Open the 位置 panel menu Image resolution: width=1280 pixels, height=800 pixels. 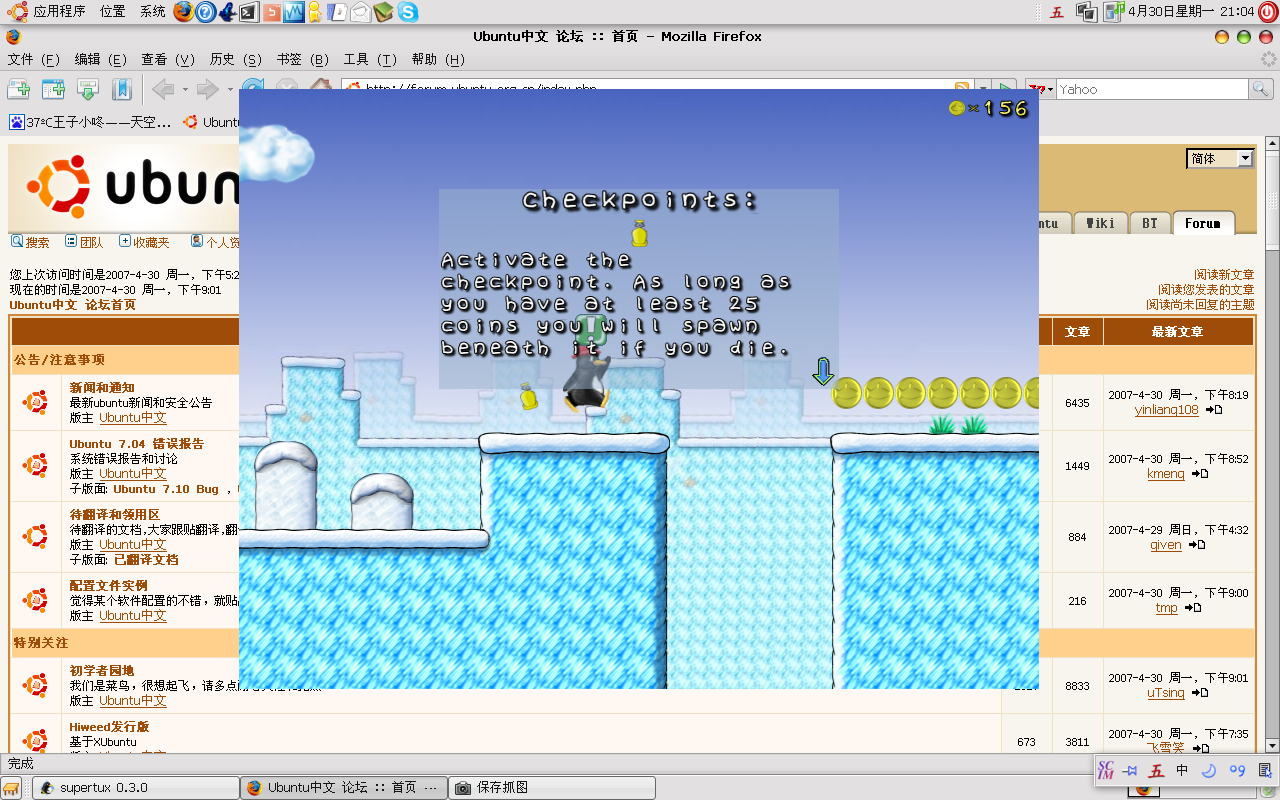113,12
